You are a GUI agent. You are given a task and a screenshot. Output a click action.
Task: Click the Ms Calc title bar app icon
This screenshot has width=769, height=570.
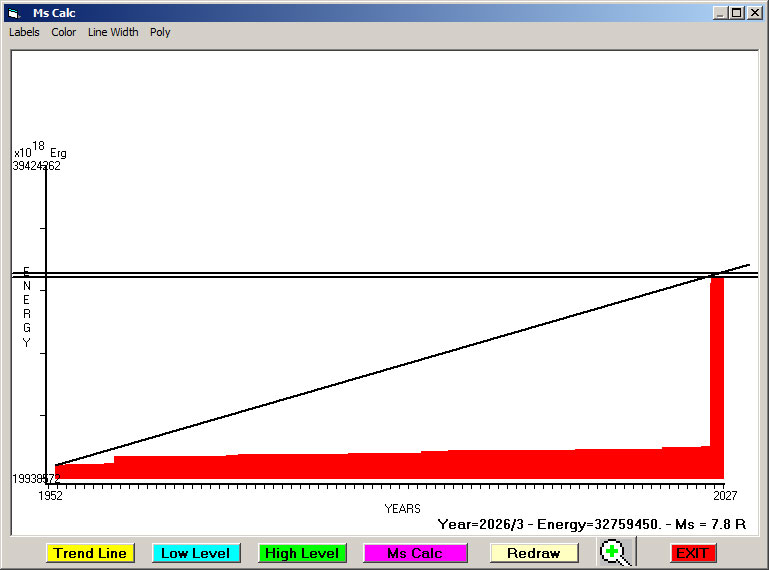[x=14, y=13]
